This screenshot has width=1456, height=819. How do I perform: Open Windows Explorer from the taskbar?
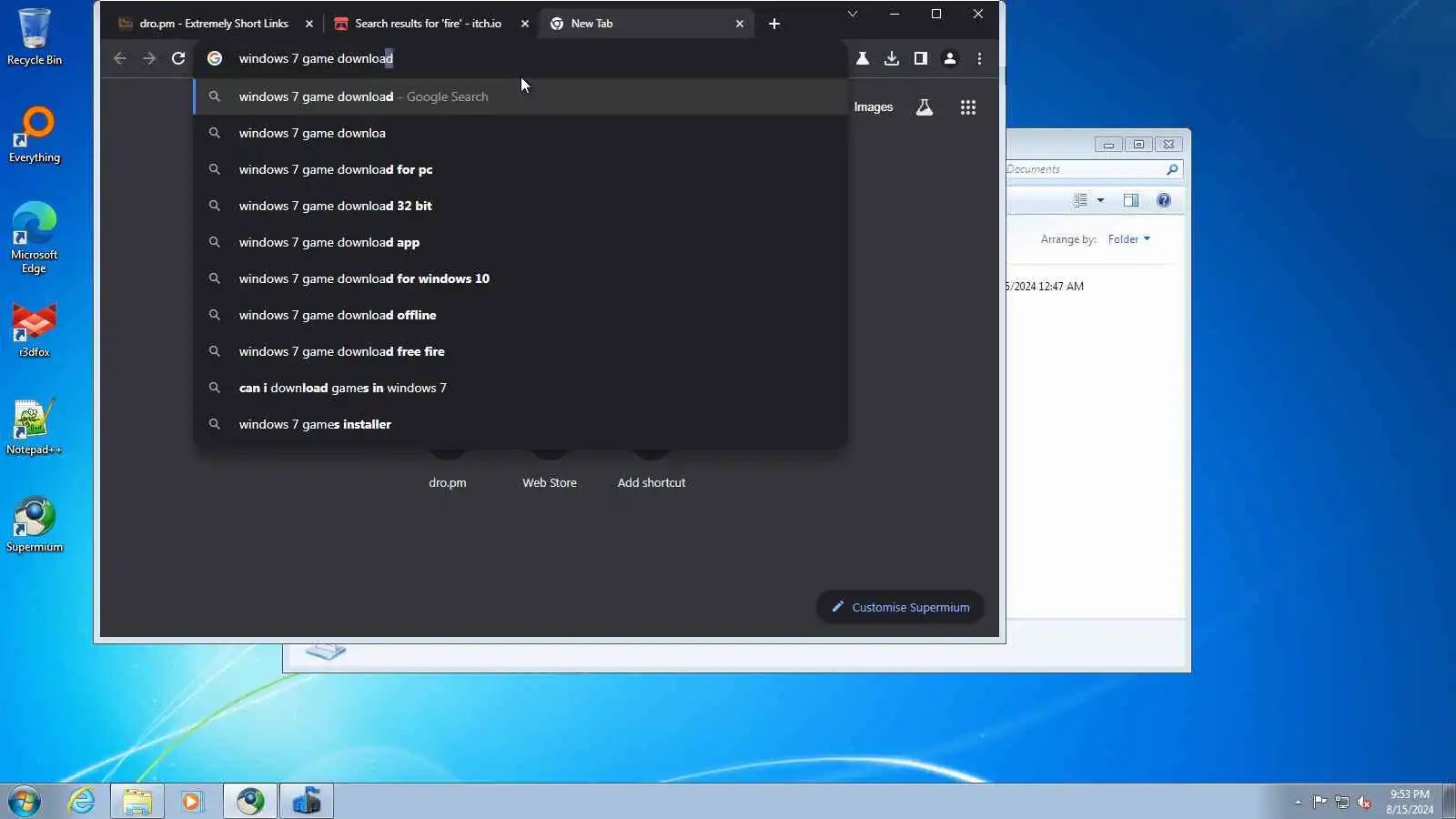tap(137, 801)
